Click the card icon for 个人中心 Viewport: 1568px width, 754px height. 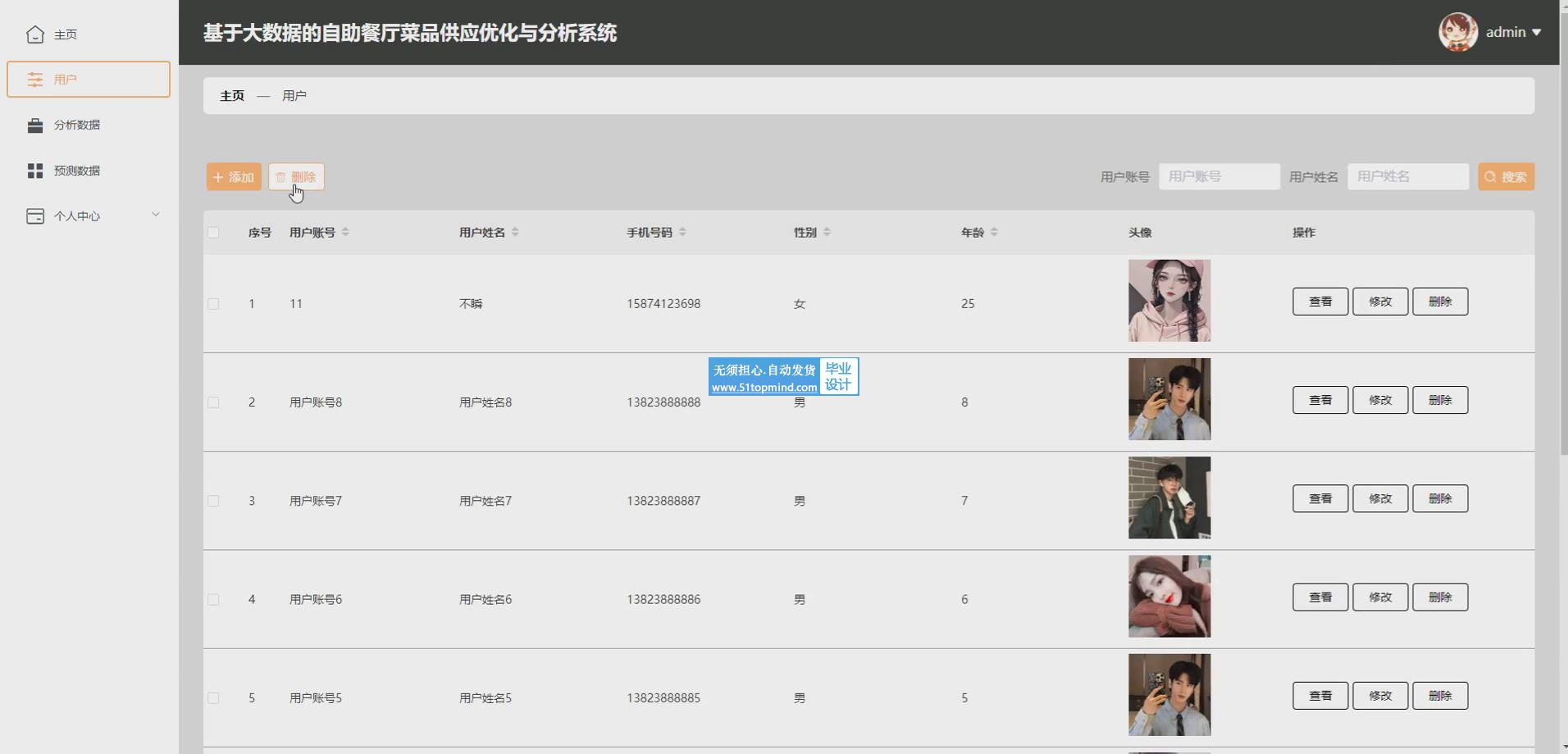pos(34,216)
